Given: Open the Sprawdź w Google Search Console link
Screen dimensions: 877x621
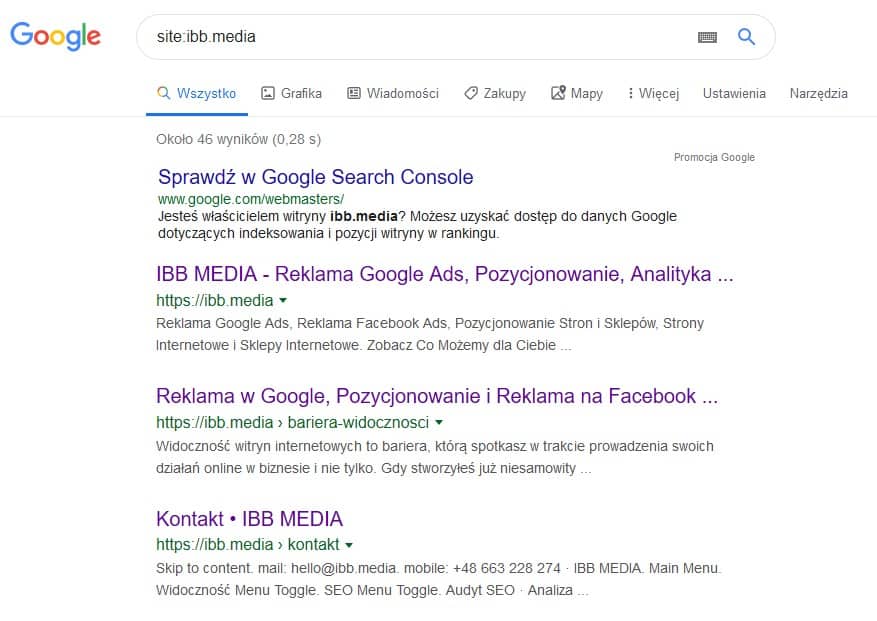Looking at the screenshot, I should tap(314, 177).
